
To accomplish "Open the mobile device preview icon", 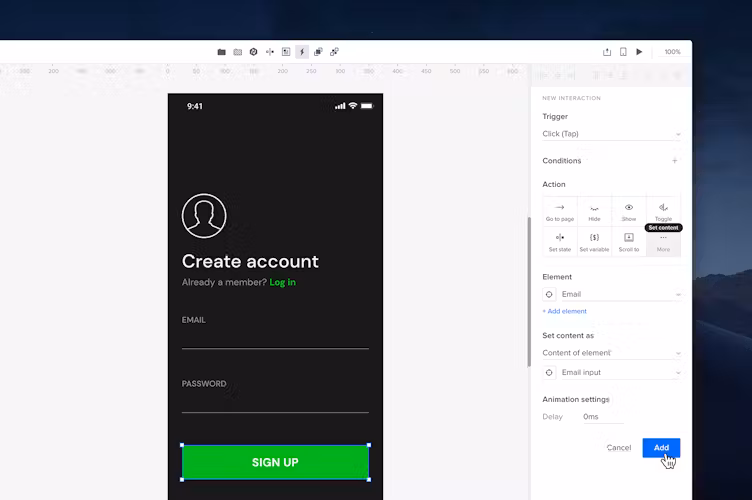I will pos(623,52).
